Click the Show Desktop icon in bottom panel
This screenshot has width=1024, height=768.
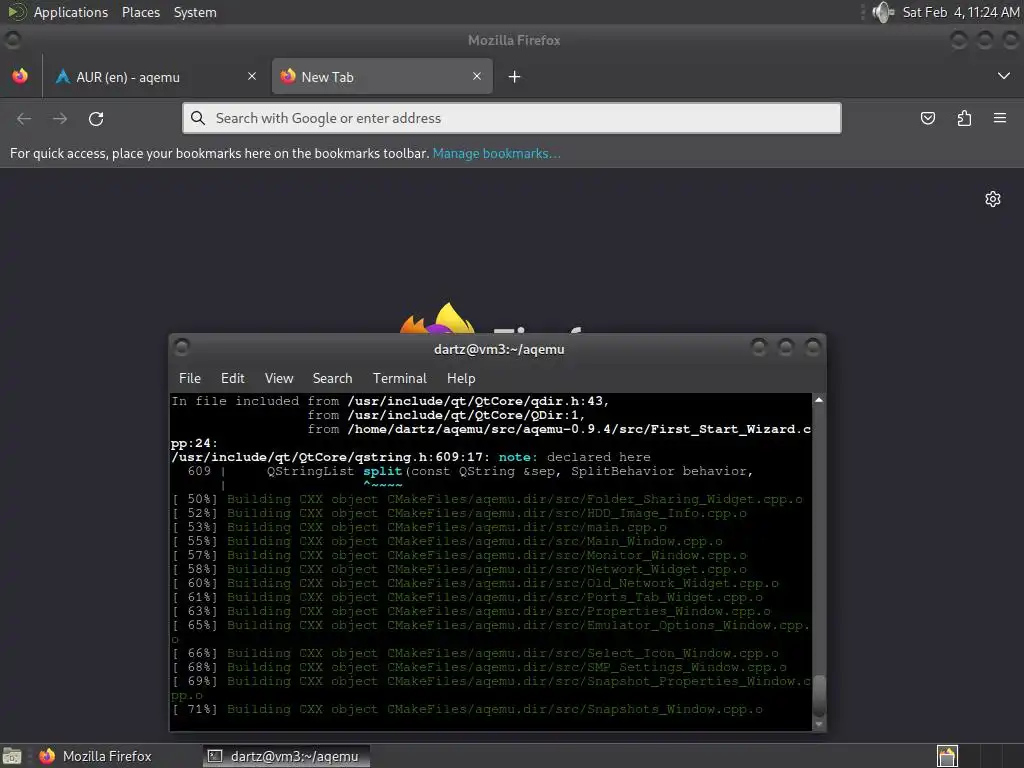pos(12,756)
